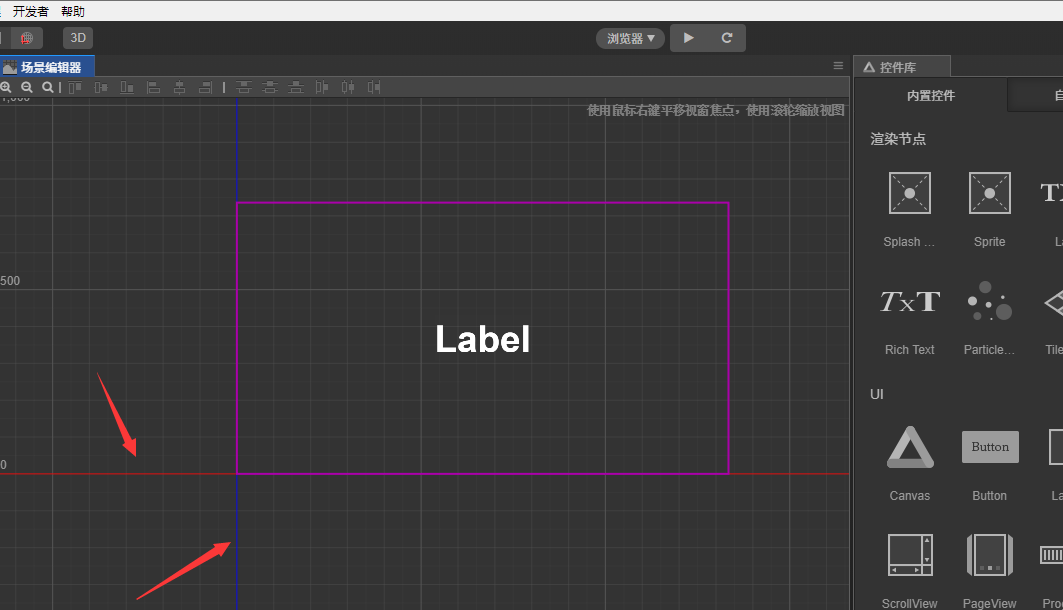Open scene editor panel menu icon
Image resolution: width=1063 pixels, height=610 pixels.
click(x=838, y=66)
